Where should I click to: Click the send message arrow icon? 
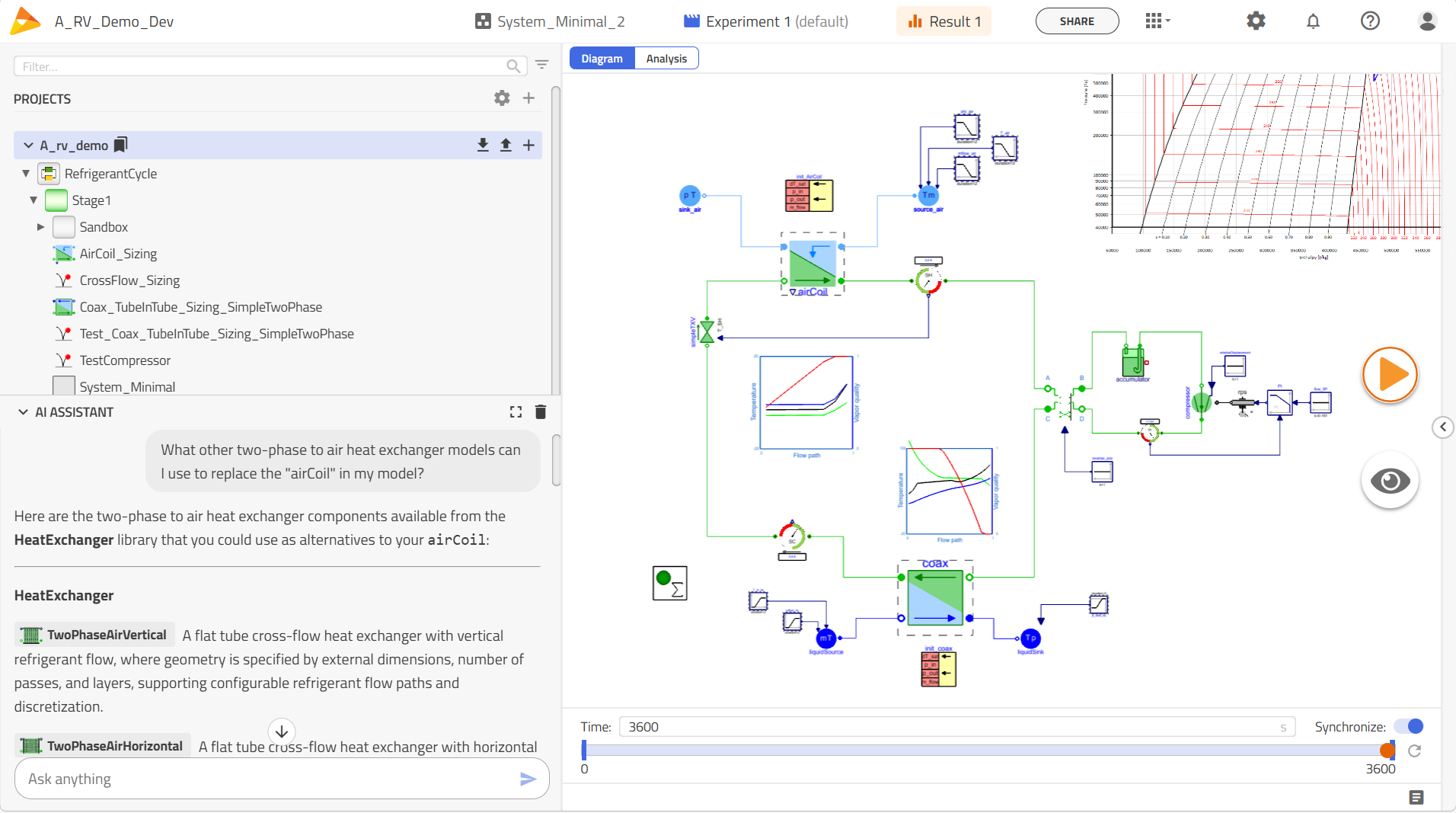[x=528, y=779]
